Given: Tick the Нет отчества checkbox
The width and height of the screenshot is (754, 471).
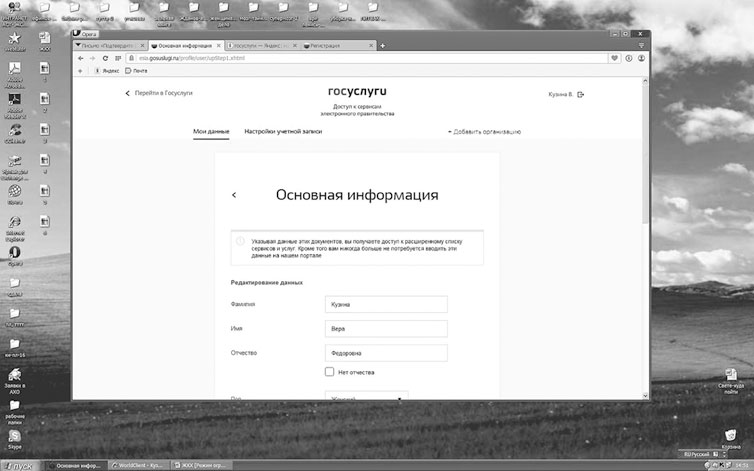Looking at the screenshot, I should click(329, 372).
